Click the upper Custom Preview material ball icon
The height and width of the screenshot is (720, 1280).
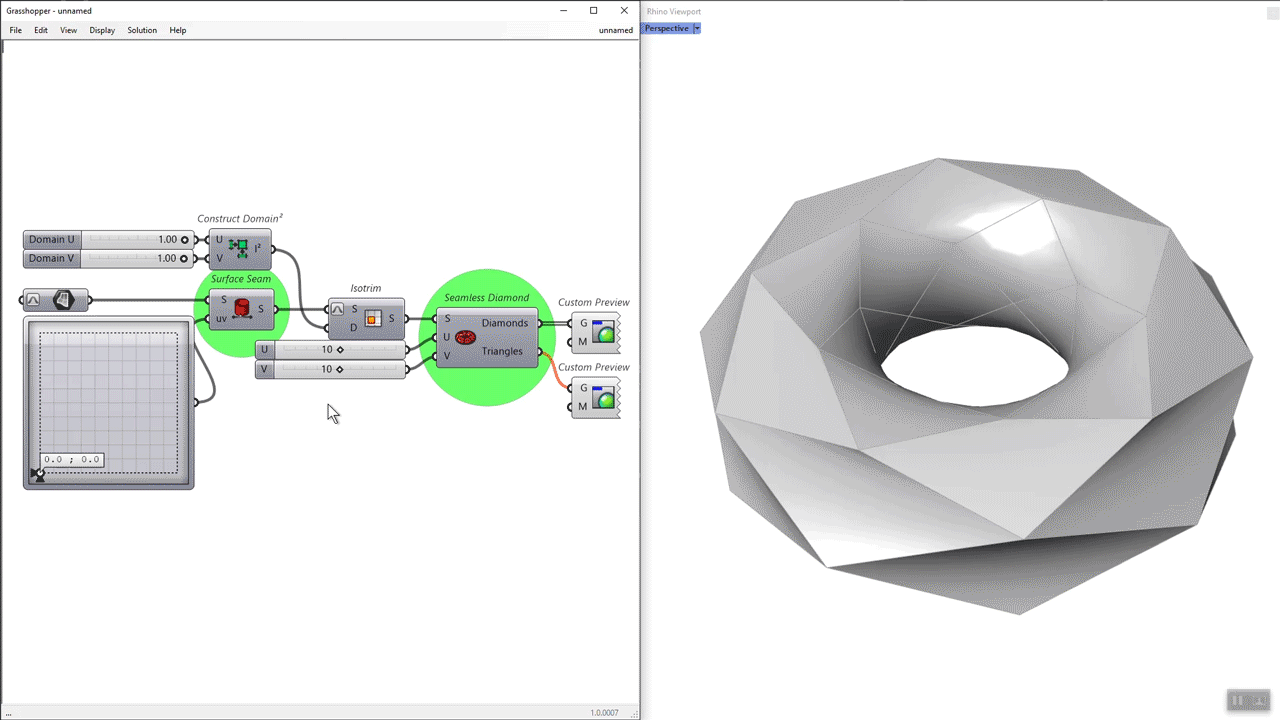coord(602,332)
